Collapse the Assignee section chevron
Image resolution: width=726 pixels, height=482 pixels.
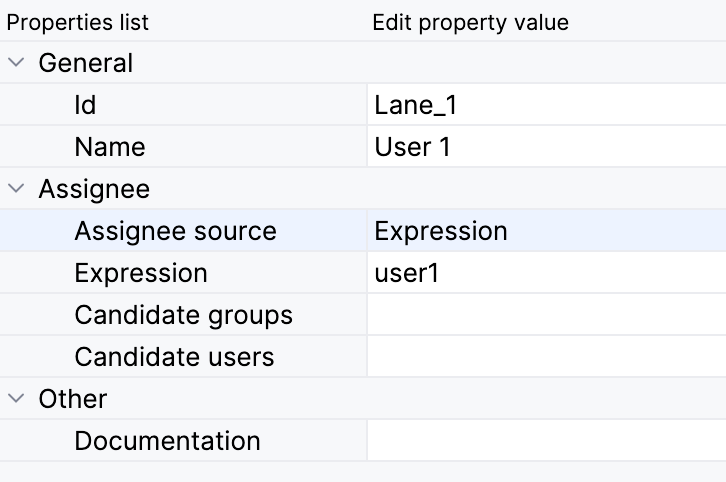click(16, 189)
